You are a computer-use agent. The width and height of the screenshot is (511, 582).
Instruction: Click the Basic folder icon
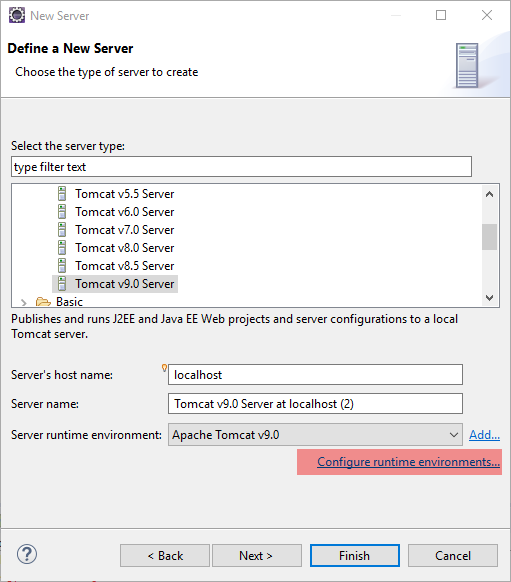click(x=43, y=302)
